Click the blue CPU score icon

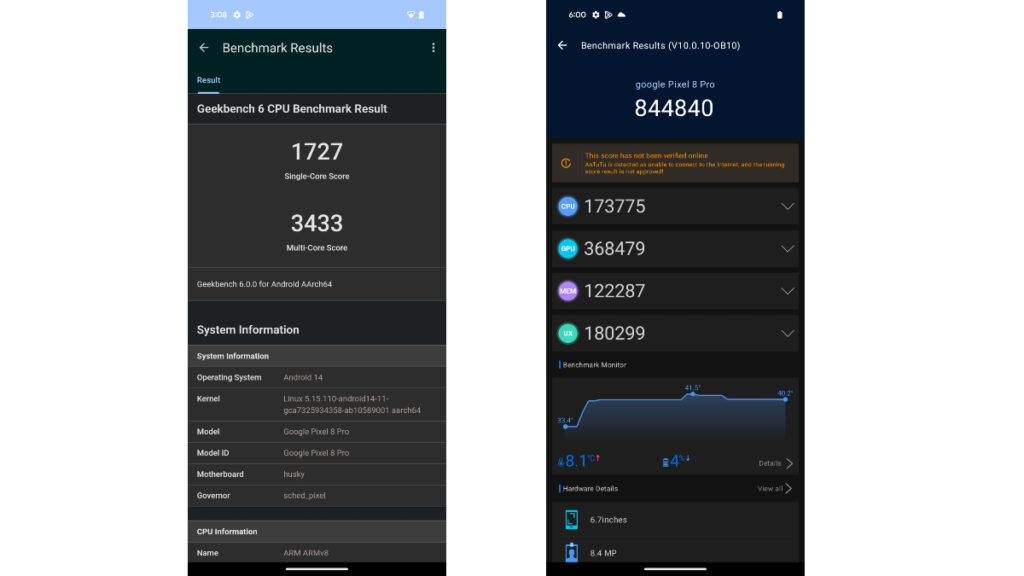coord(568,206)
